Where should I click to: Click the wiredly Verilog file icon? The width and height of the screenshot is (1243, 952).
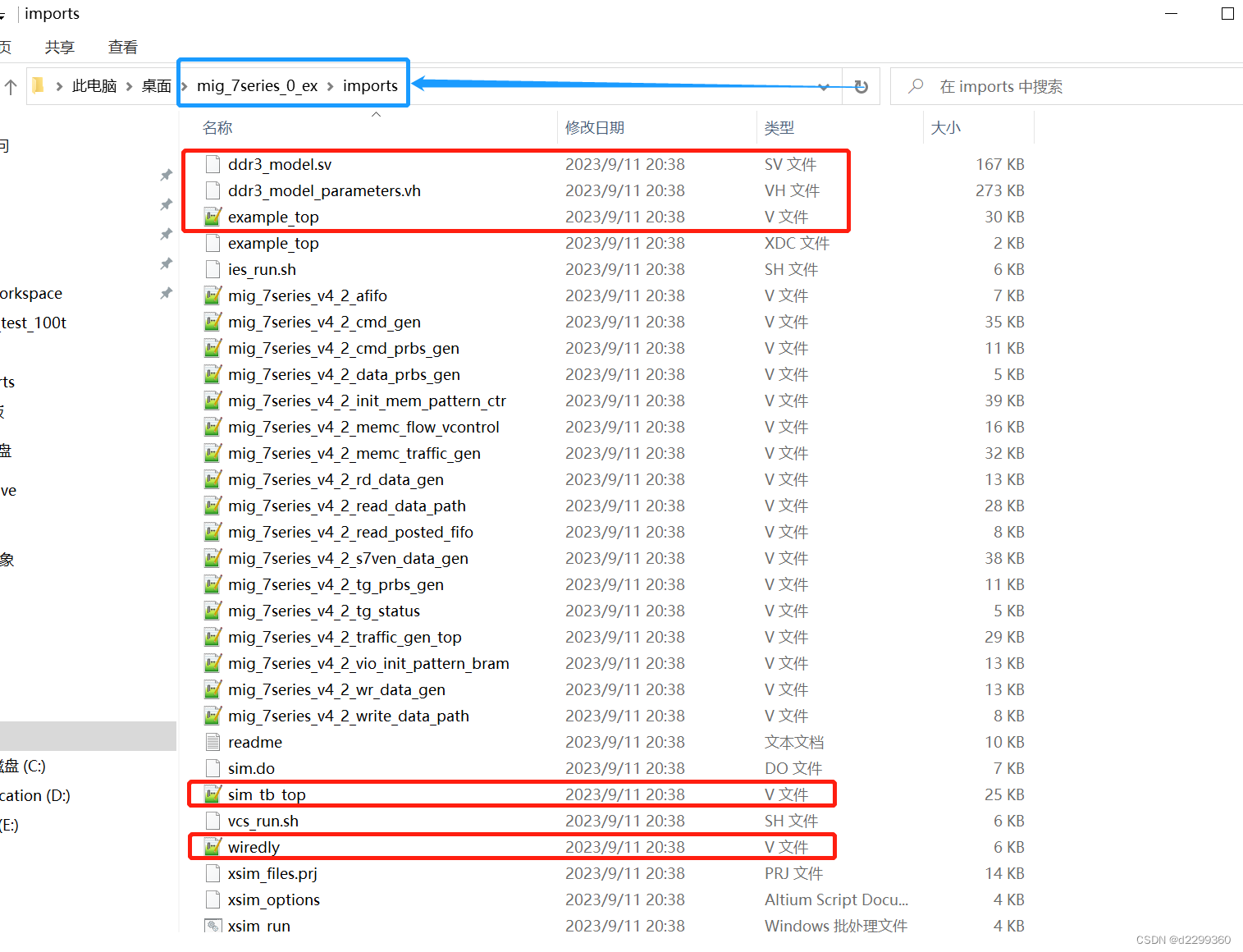(212, 847)
